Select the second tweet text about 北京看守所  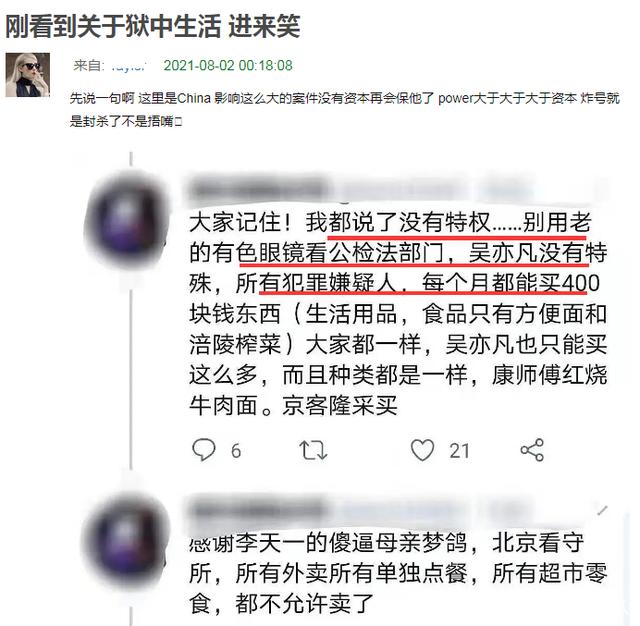click(398, 573)
